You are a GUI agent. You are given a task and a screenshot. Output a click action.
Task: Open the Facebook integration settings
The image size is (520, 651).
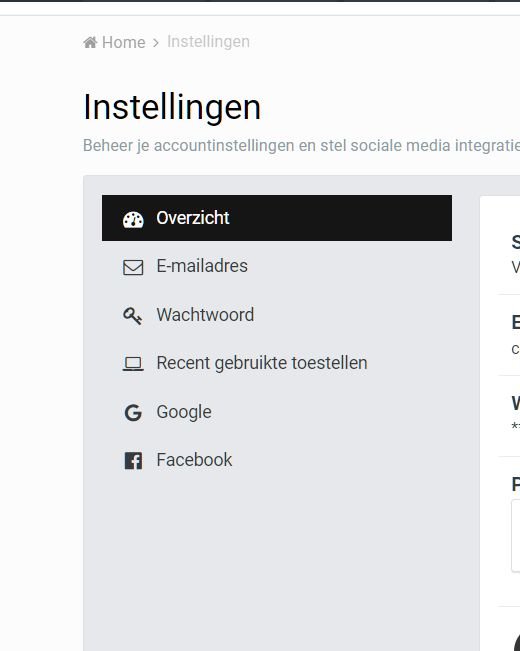coord(277,460)
